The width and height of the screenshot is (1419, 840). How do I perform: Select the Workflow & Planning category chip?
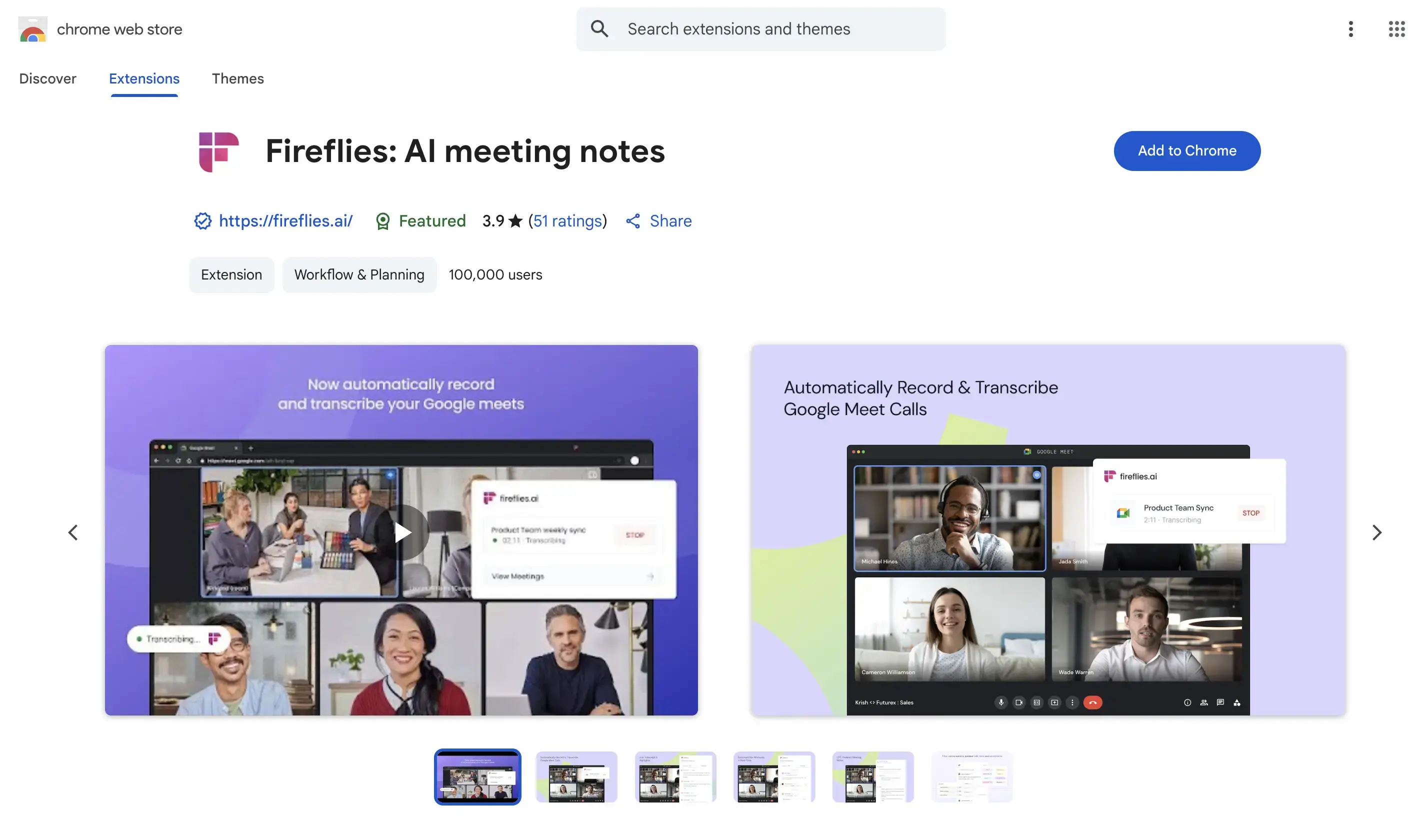point(359,274)
